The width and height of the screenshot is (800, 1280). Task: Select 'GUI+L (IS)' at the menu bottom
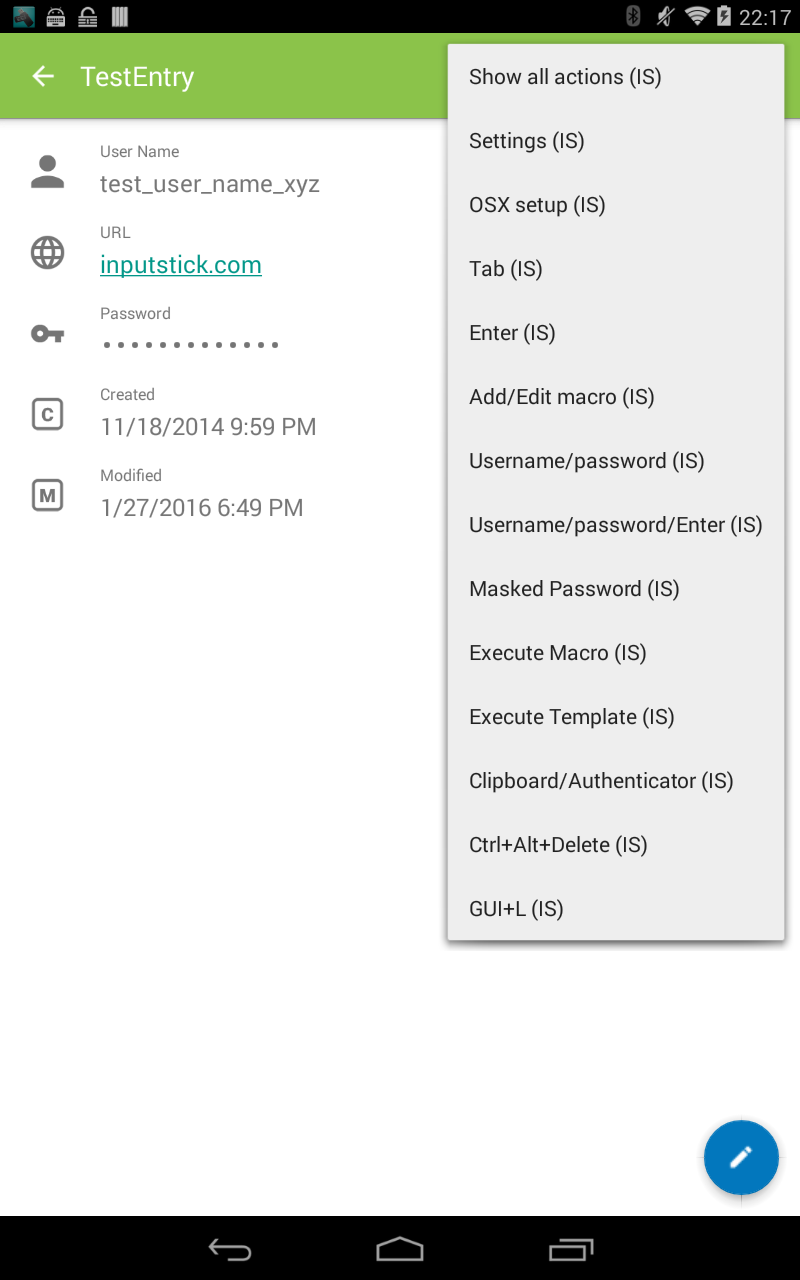[516, 908]
